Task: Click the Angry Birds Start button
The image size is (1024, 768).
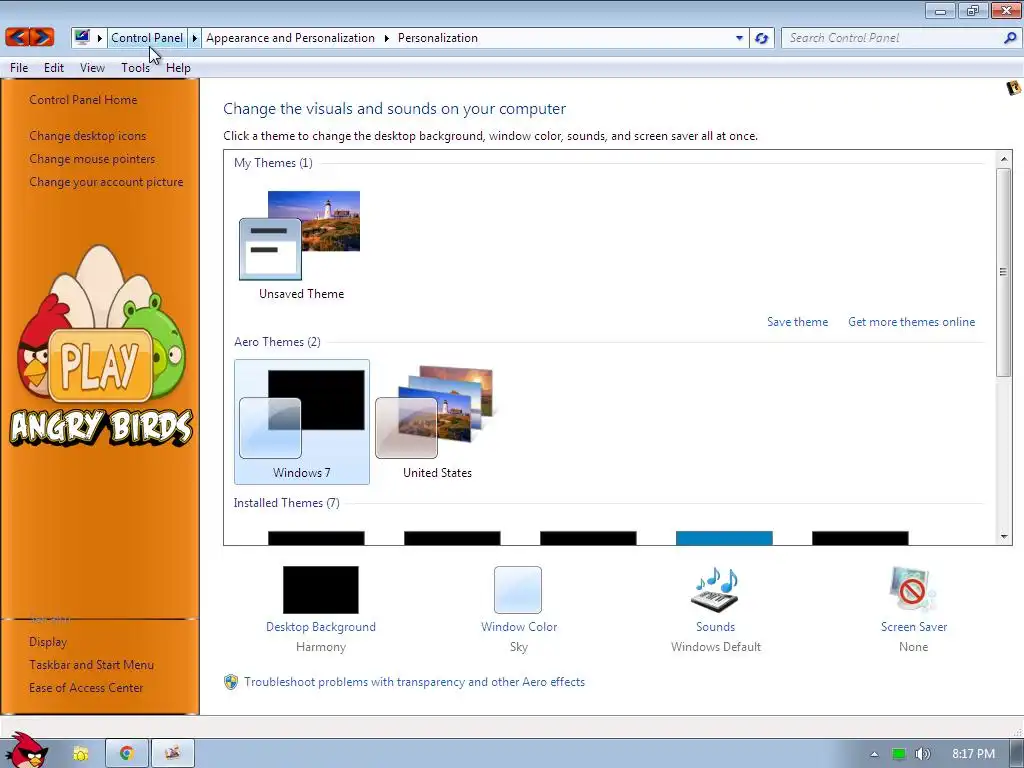Action: (x=26, y=751)
